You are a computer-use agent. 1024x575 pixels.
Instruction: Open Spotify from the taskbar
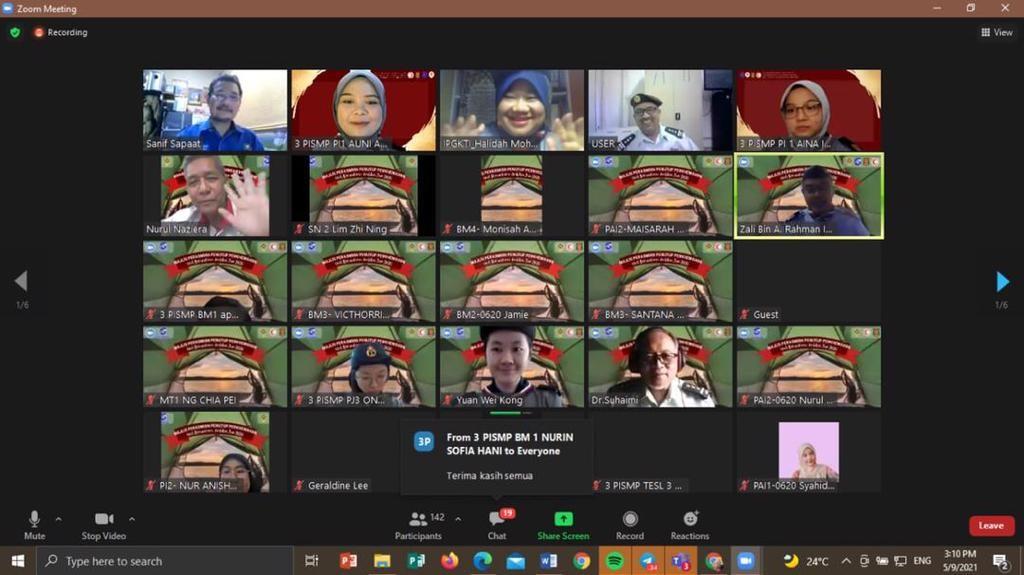click(614, 561)
